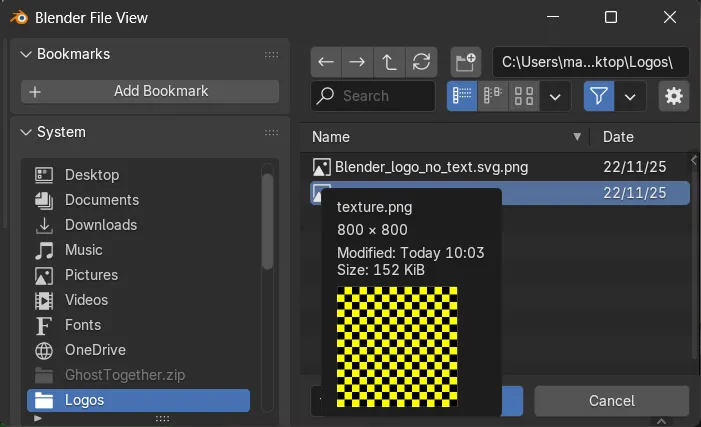Click the Fonts F icon
Screen dimensions: 701x427
44,326
